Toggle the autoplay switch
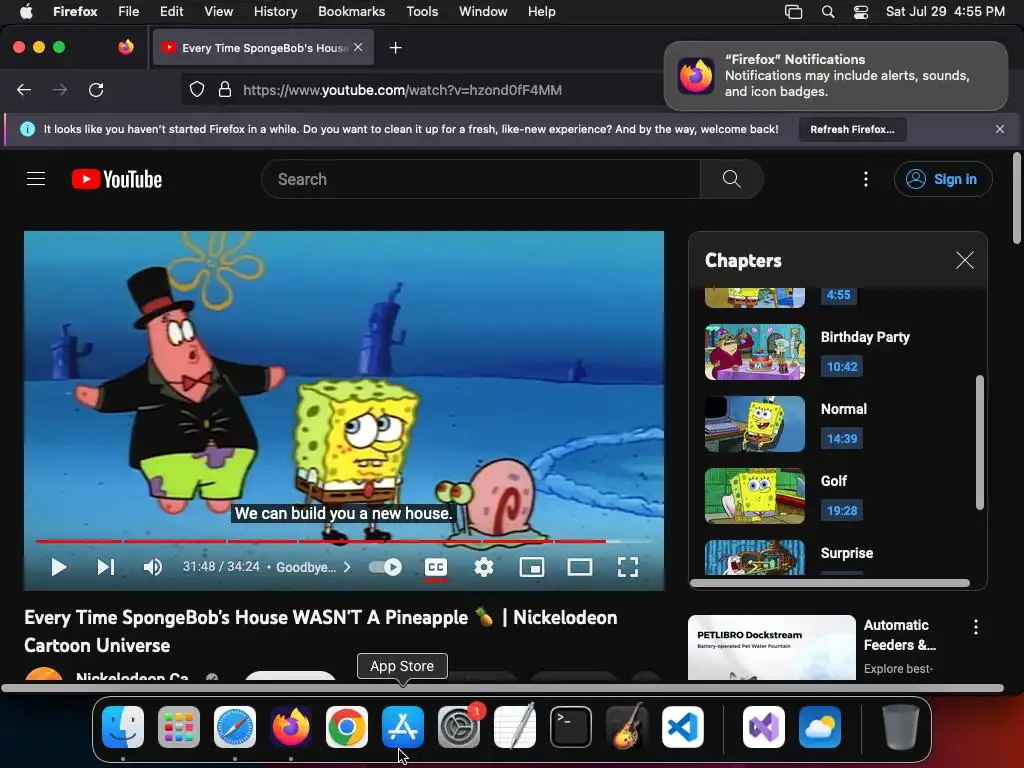The image size is (1024, 768). [x=385, y=567]
